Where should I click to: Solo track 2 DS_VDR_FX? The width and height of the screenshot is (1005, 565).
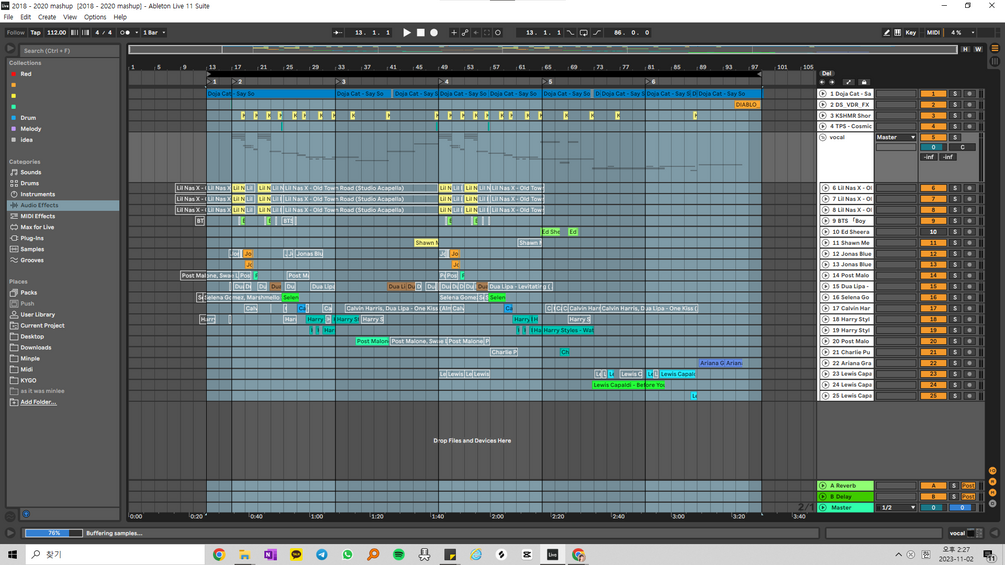[x=955, y=104]
